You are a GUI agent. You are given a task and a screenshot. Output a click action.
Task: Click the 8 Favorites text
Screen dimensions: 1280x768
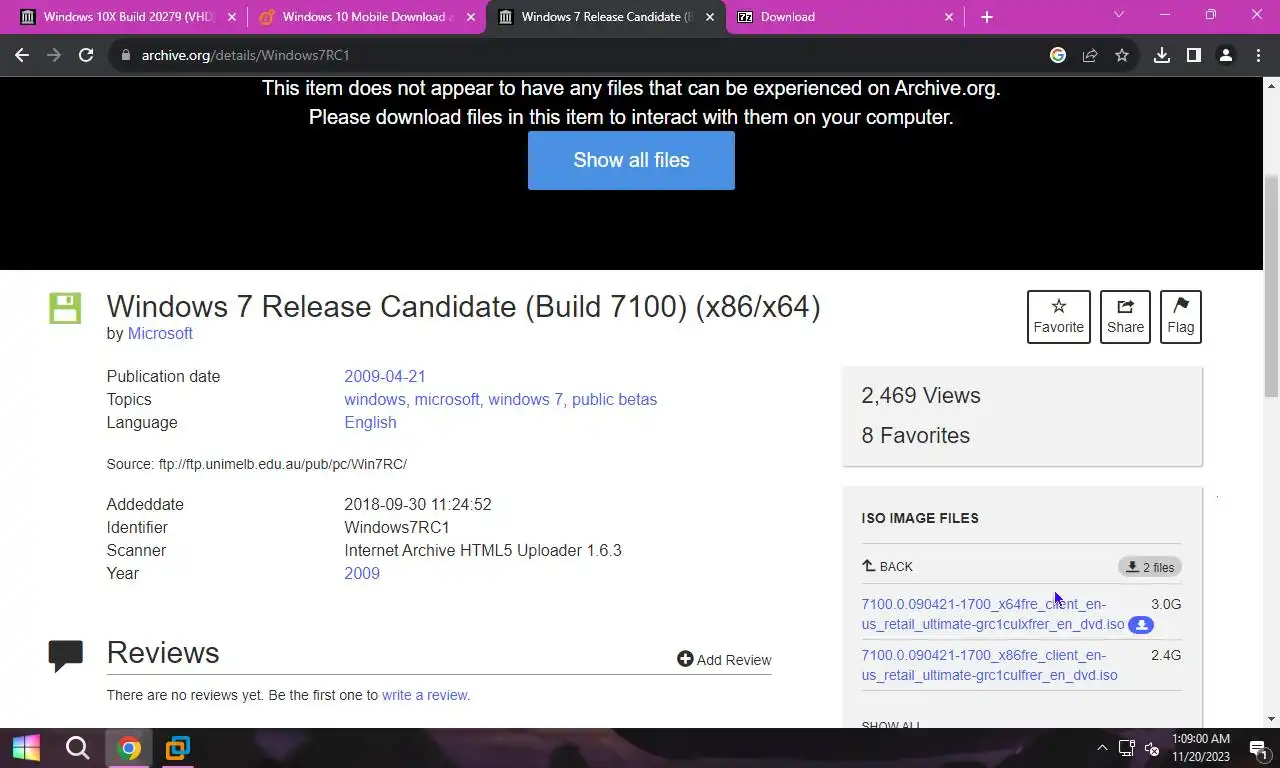pyautogui.click(x=915, y=436)
